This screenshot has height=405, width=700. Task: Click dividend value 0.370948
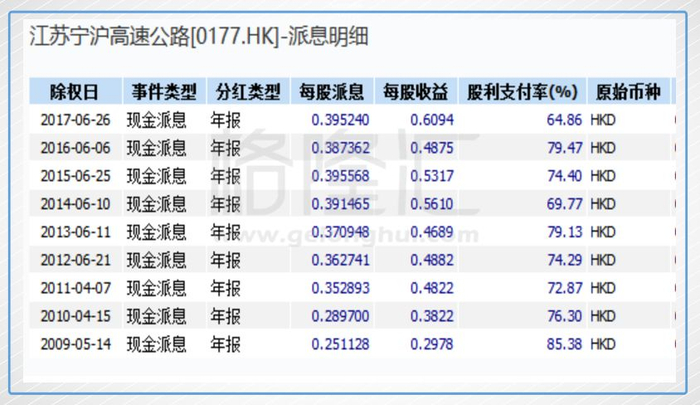[x=341, y=232]
